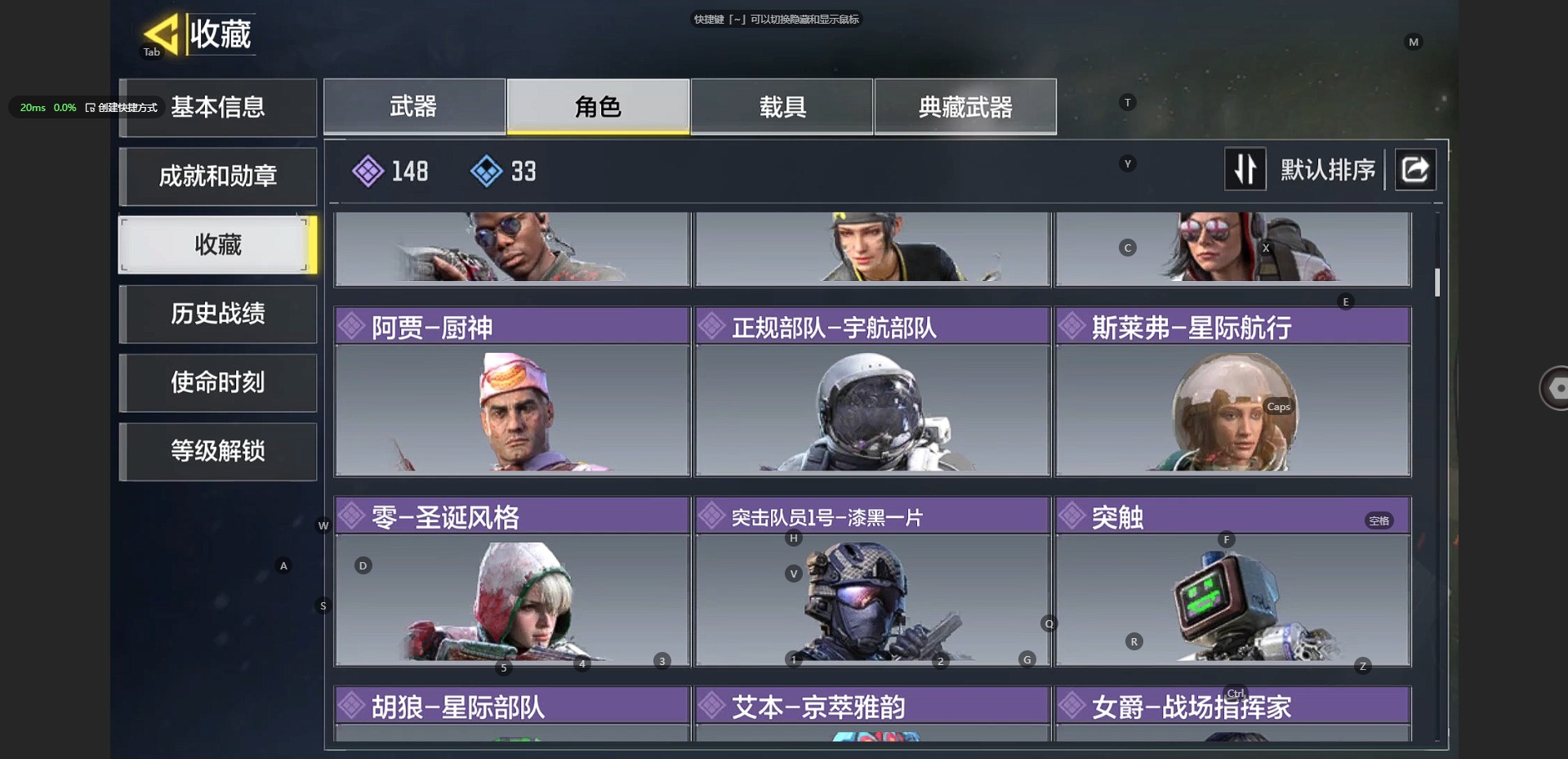Click the M keybind marker icon
The width and height of the screenshot is (1568, 759).
[1414, 42]
